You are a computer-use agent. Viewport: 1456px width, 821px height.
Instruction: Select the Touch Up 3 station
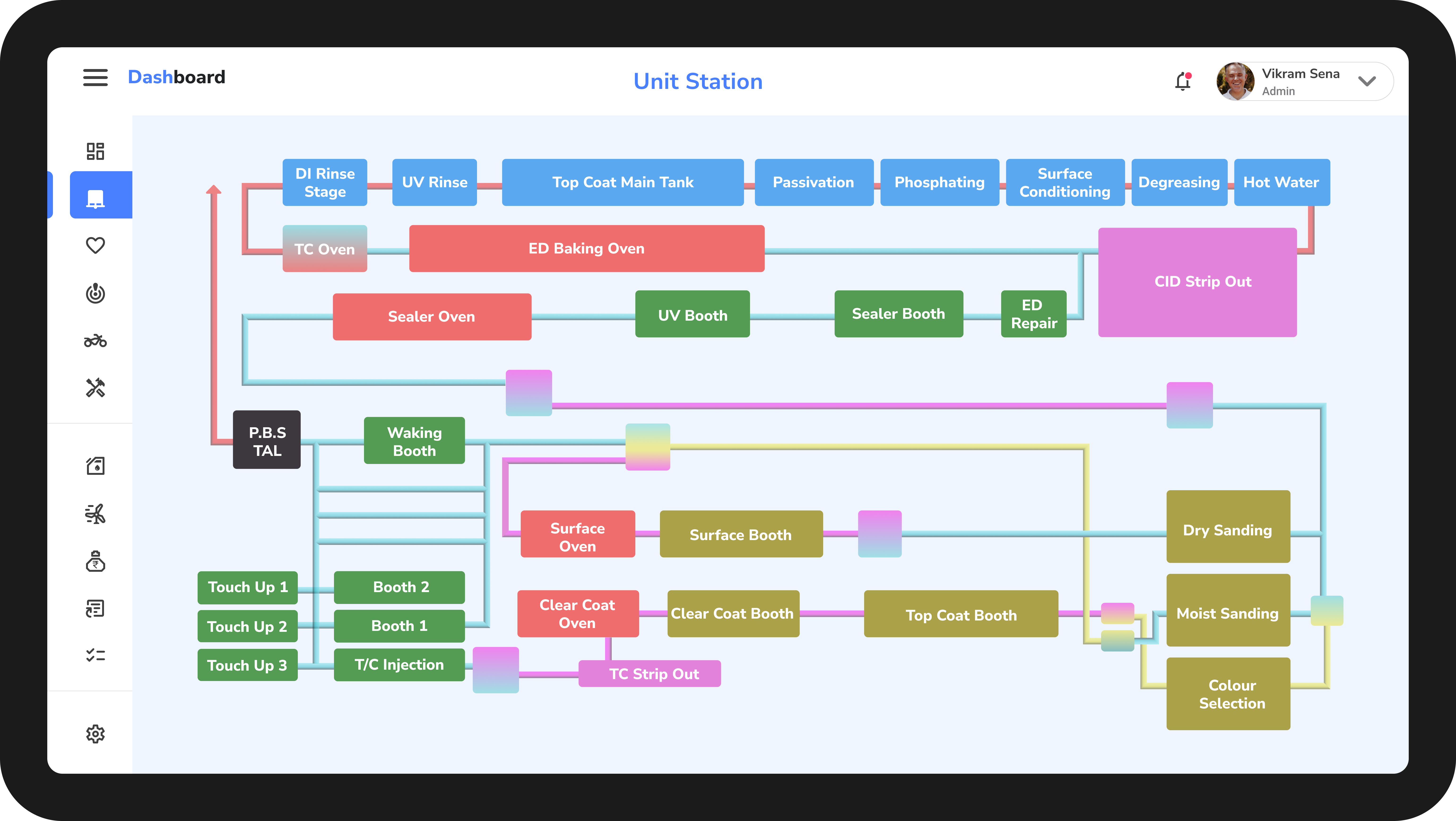(x=247, y=665)
